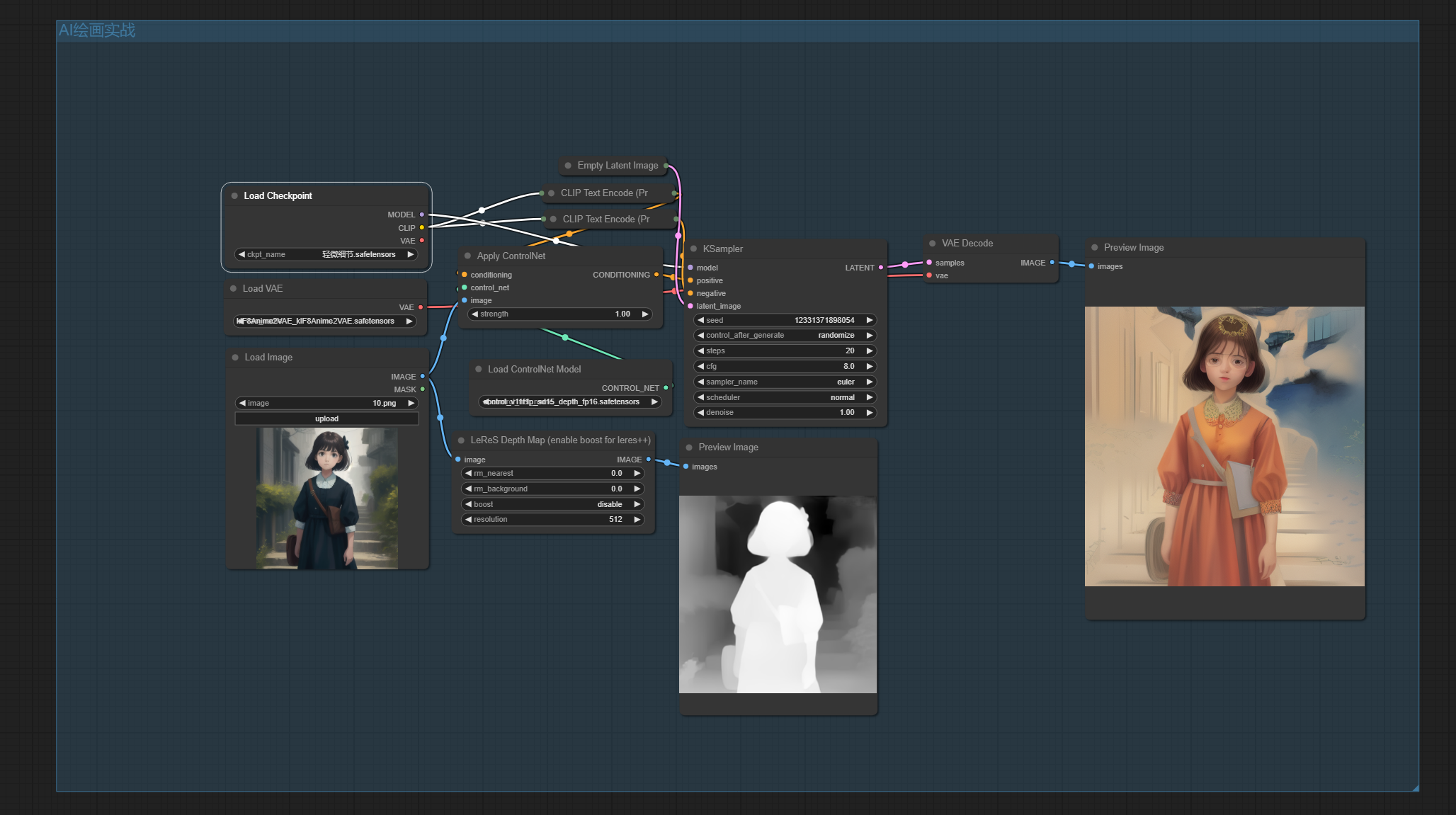Click the upload button in Load Image
The height and width of the screenshot is (815, 1456).
326,418
